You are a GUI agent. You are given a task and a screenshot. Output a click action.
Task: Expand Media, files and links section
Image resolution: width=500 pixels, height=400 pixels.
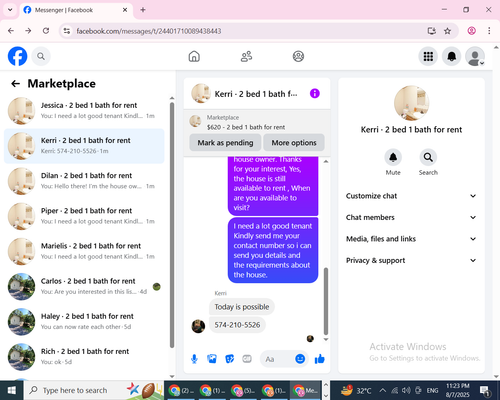pyautogui.click(x=411, y=239)
